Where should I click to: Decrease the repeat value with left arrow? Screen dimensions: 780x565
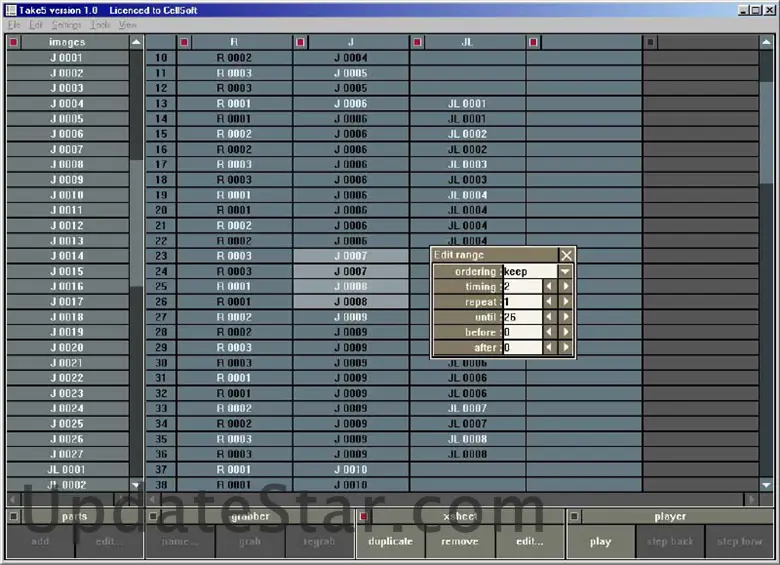549,302
